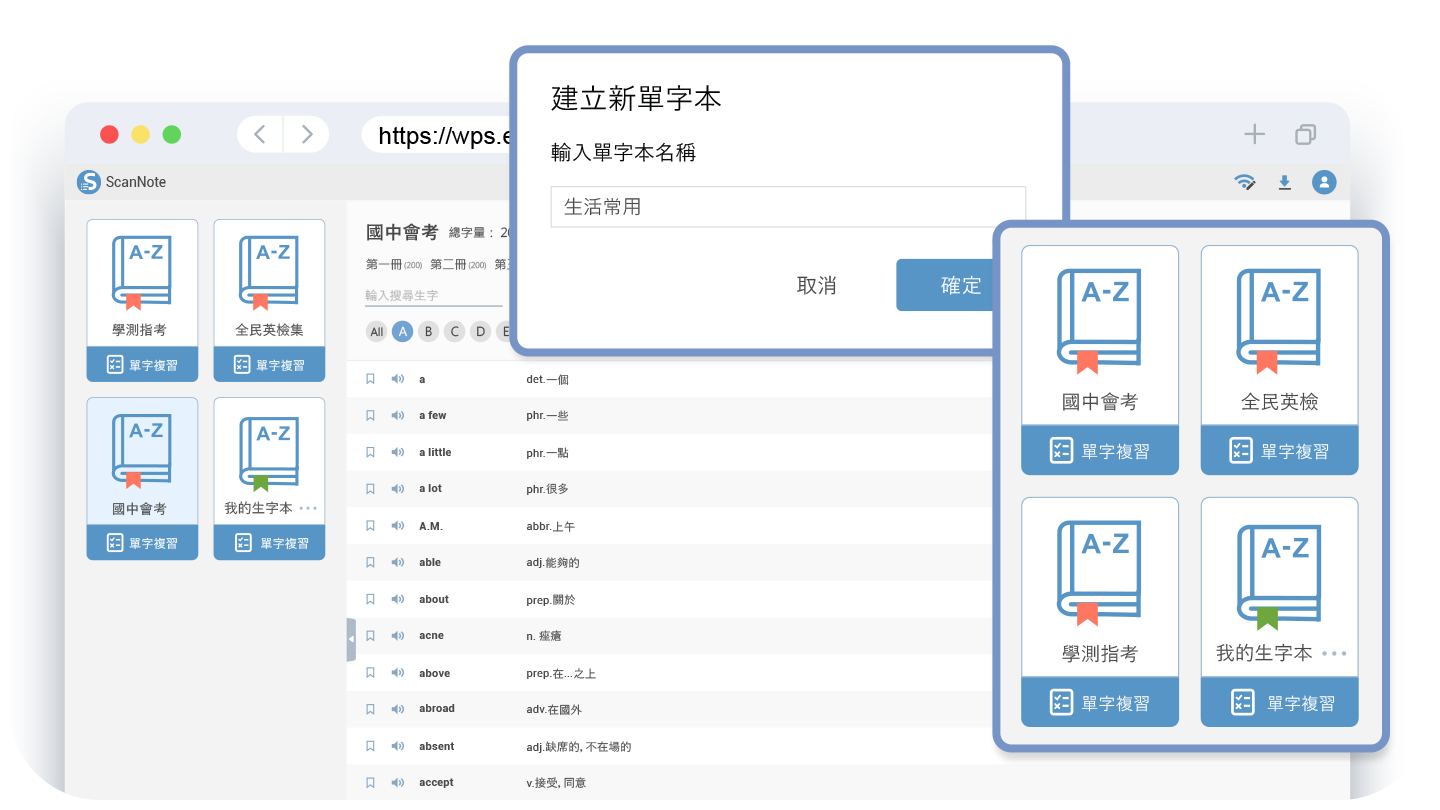
Task: Play pronunciation for 'acne'
Action: tap(398, 636)
